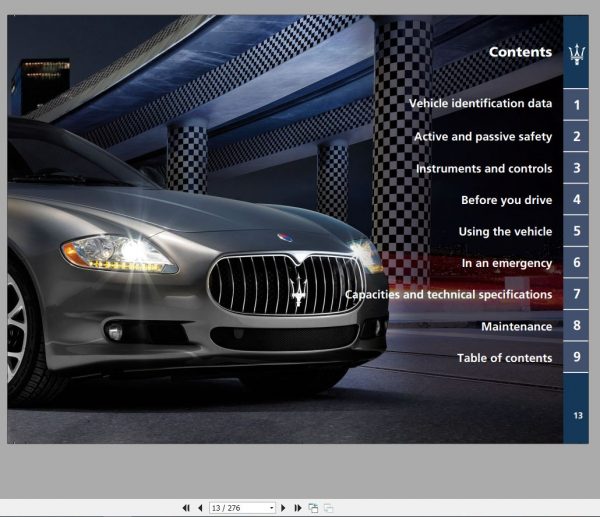Viewport: 600px width, 517px height.
Task: Open chapter 1 tab
Action: 576,104
